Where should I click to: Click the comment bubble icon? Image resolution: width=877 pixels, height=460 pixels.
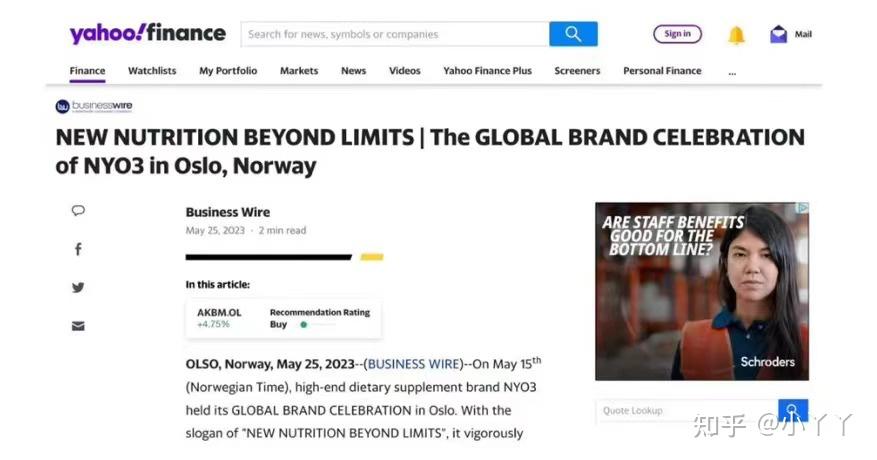78,211
